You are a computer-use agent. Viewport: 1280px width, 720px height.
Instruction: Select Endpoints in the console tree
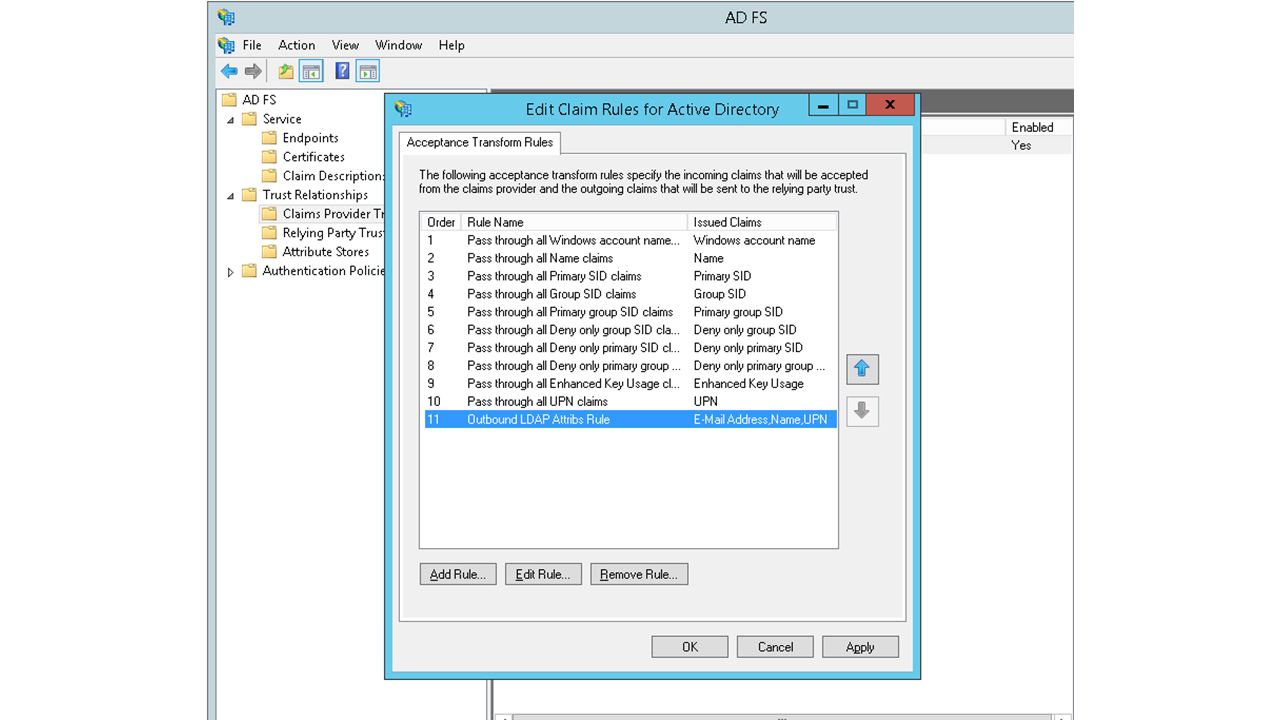coord(310,138)
